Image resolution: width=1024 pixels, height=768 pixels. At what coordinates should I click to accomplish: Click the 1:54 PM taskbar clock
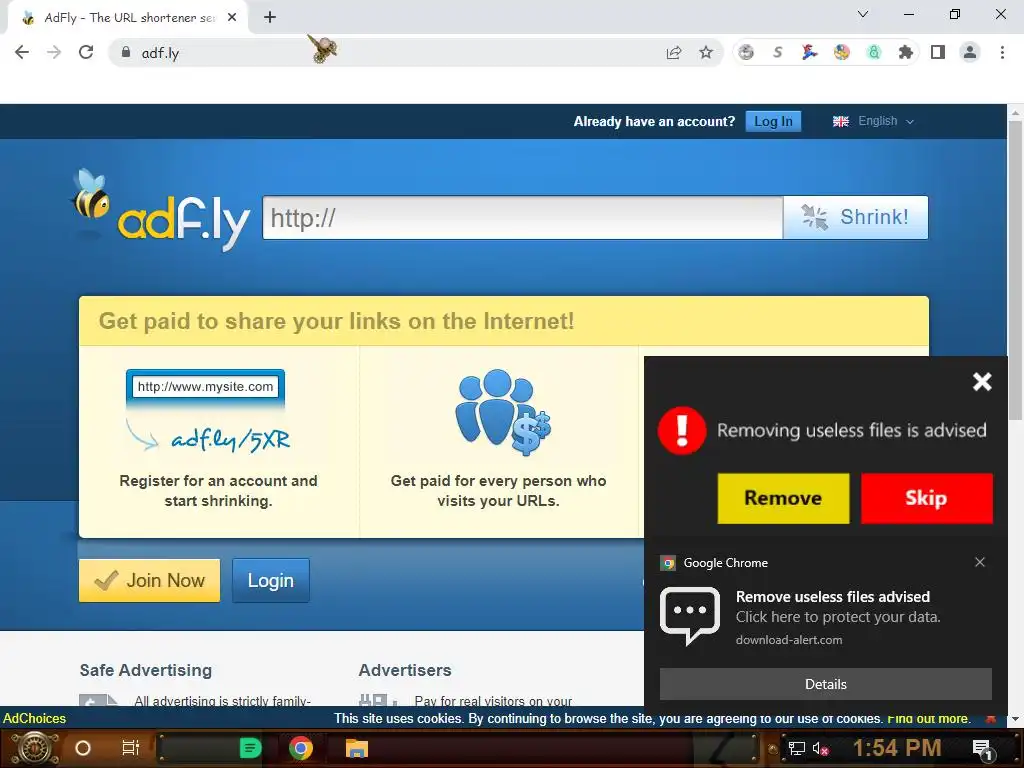[x=897, y=748]
